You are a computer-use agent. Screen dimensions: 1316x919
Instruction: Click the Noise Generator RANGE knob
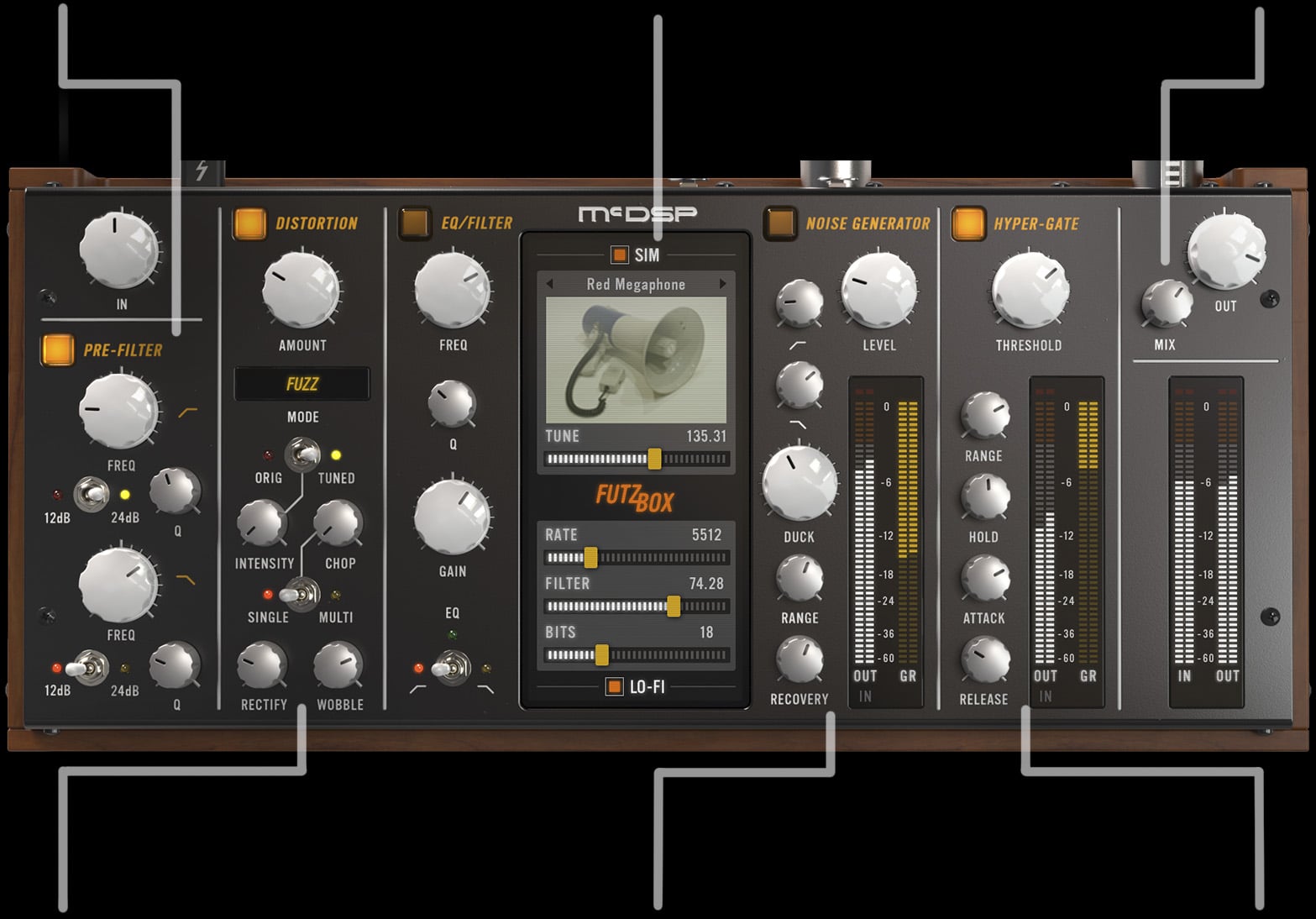800,578
